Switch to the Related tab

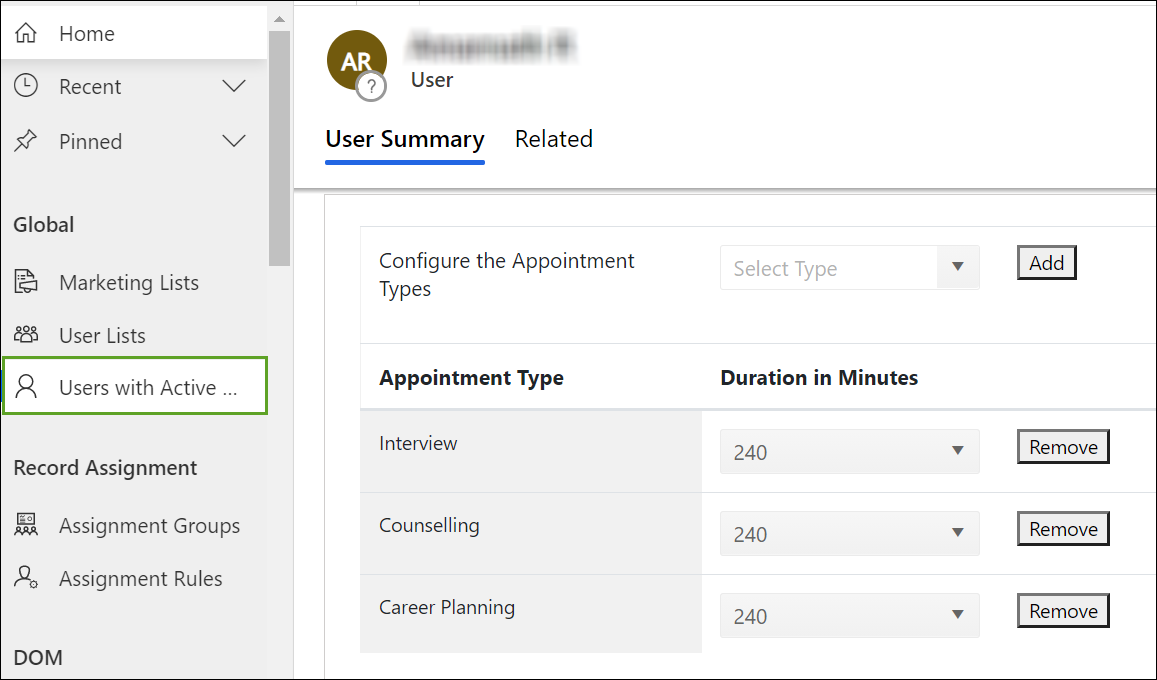click(x=553, y=139)
